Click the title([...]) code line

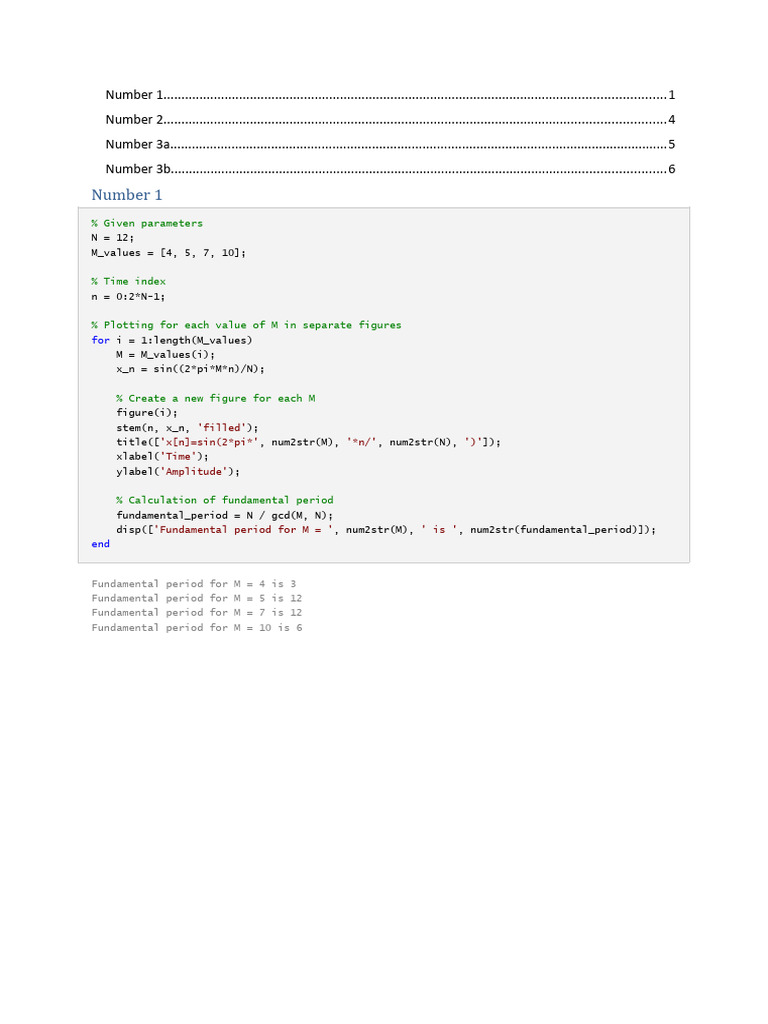[x=308, y=442]
